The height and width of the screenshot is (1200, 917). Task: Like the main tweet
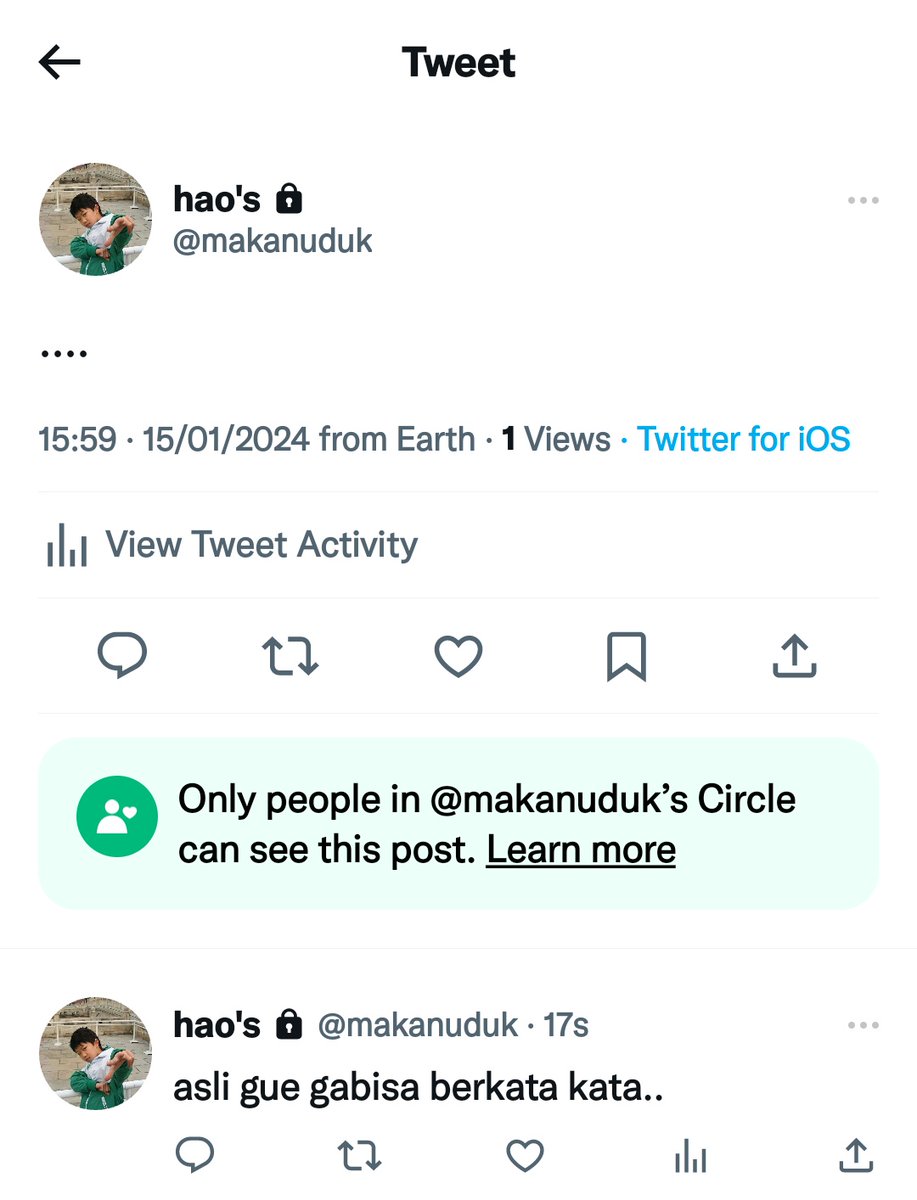(x=459, y=657)
